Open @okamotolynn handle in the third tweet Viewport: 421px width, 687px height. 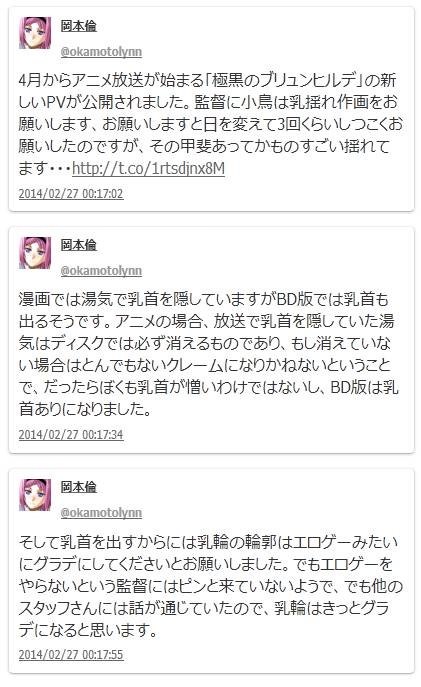tap(101, 512)
